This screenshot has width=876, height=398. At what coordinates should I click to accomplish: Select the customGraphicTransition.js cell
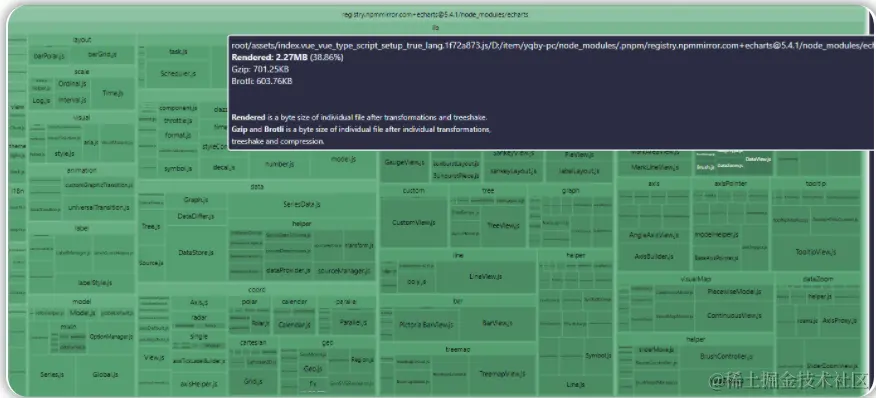pyautogui.click(x=99, y=185)
